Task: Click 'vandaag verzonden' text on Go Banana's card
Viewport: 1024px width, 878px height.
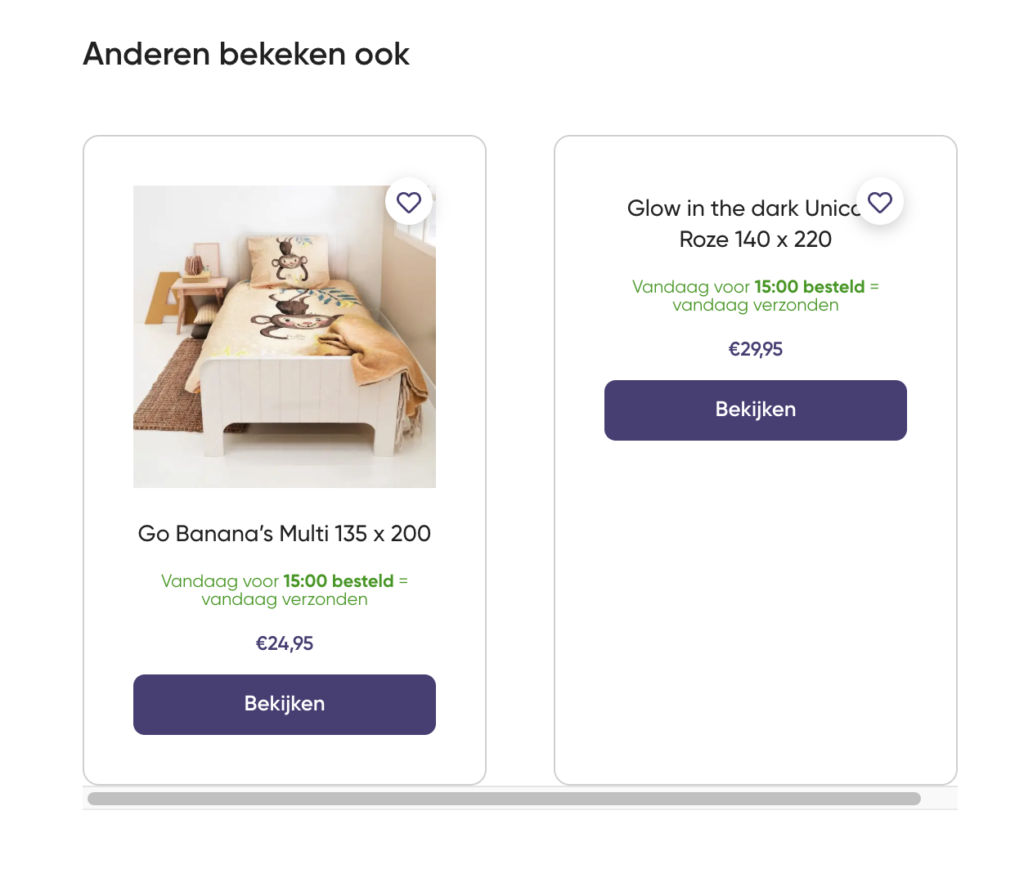Action: [x=284, y=600]
